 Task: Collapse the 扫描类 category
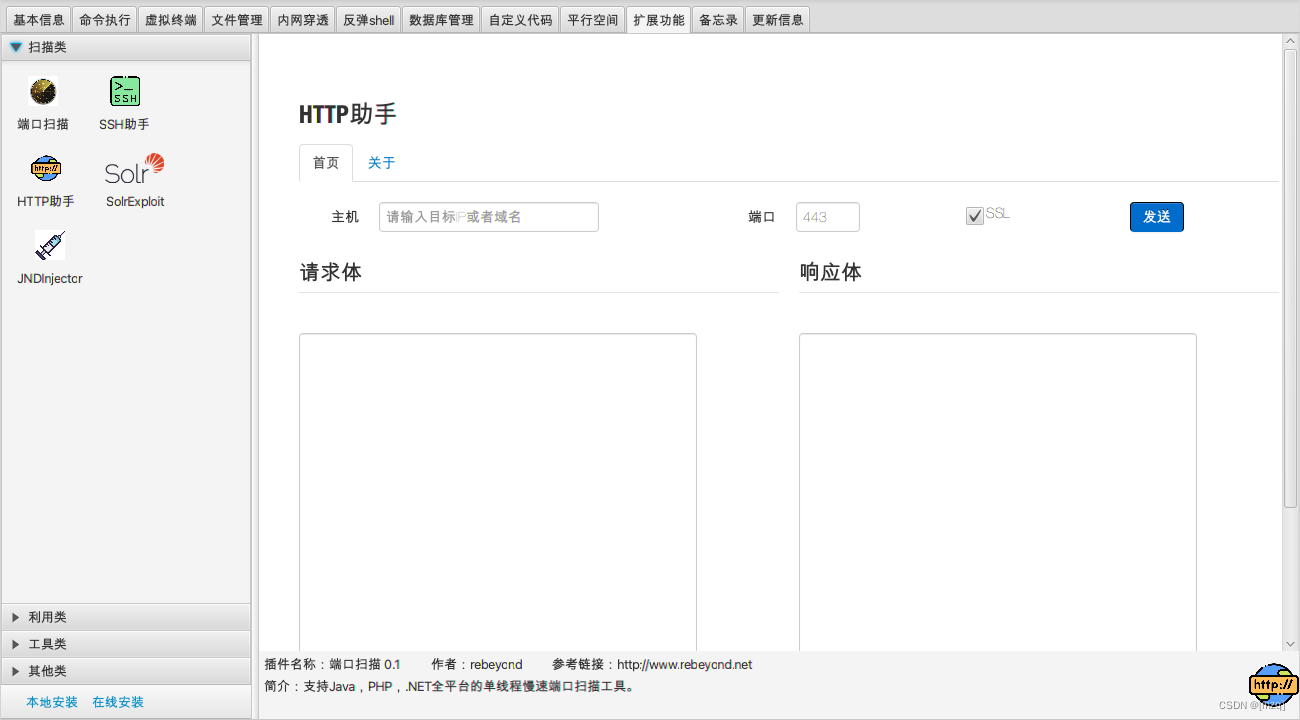pyautogui.click(x=126, y=47)
